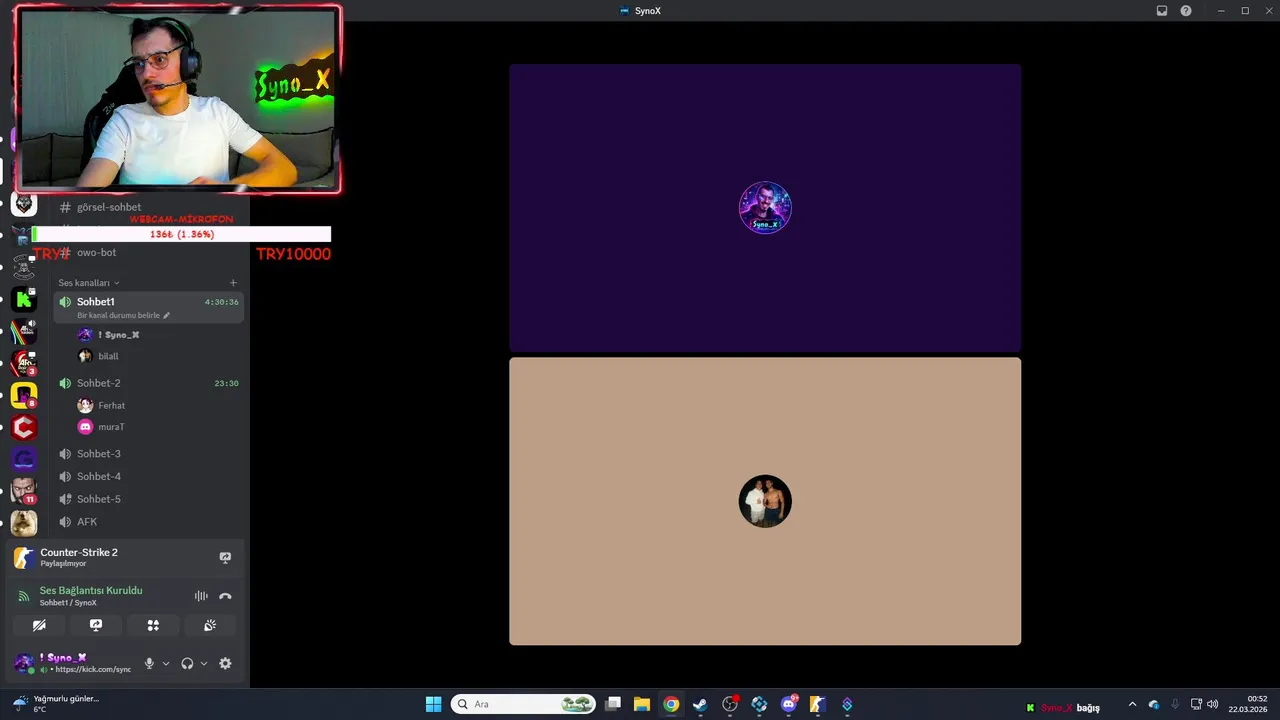Collapse the Ses kanalları category
Screen dimensions: 1280x720
88,283
